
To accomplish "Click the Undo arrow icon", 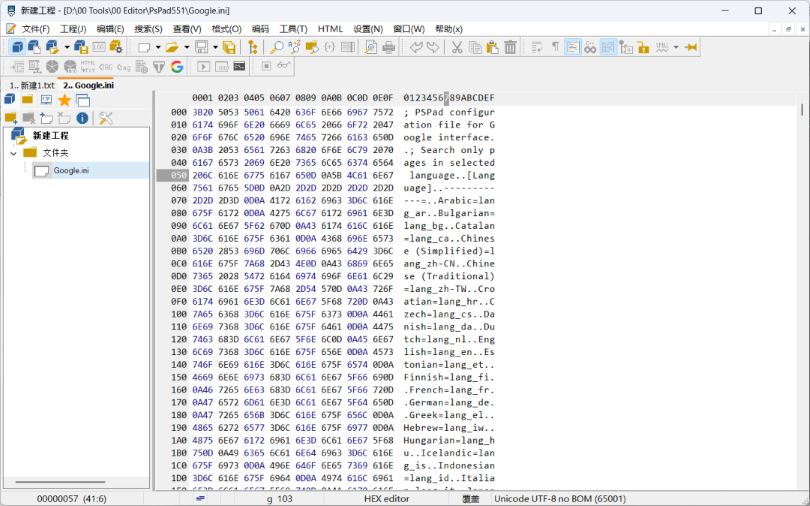I will pyautogui.click(x=415, y=47).
